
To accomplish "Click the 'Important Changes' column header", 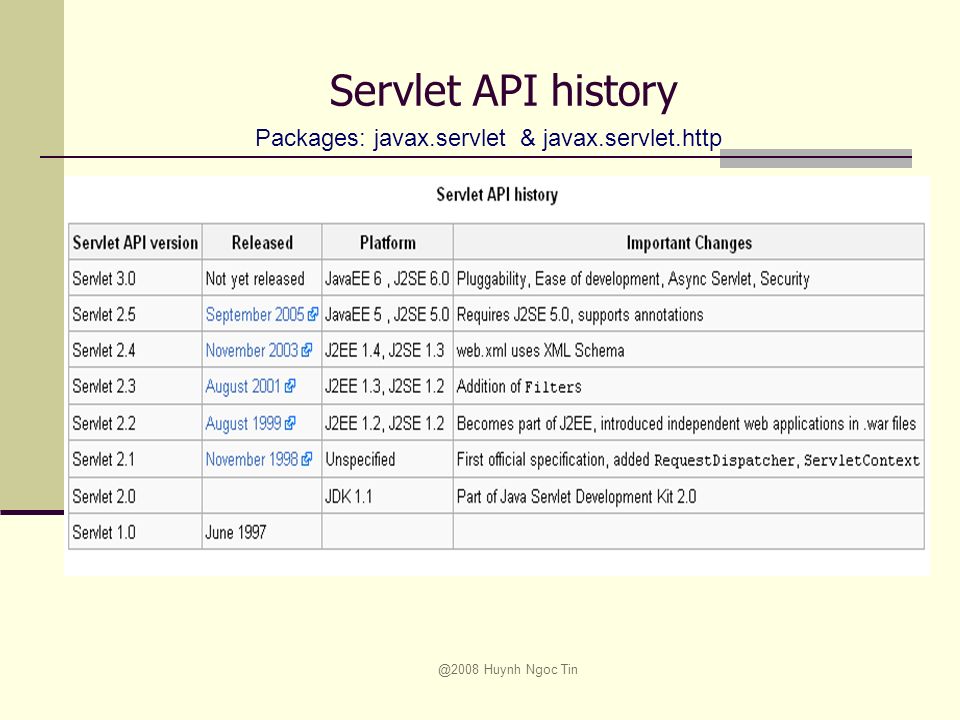I will 689,242.
